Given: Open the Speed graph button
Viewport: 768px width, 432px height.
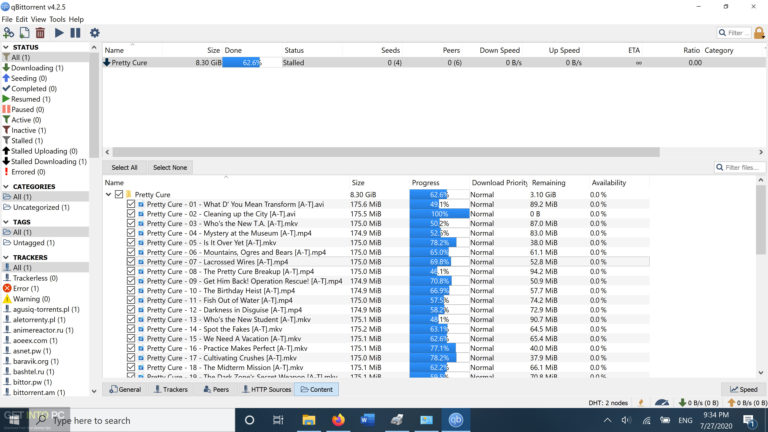Looking at the screenshot, I should click(744, 389).
